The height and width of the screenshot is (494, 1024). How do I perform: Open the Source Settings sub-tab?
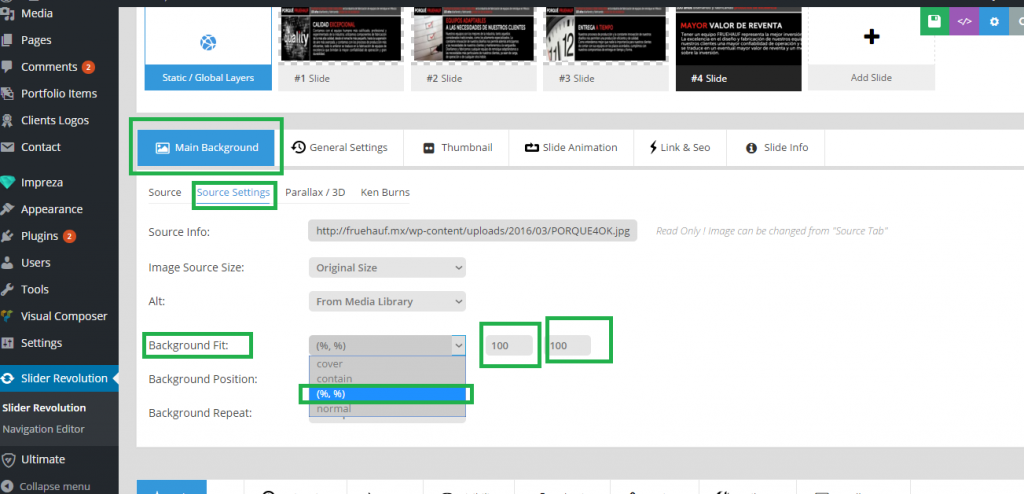pos(233,192)
